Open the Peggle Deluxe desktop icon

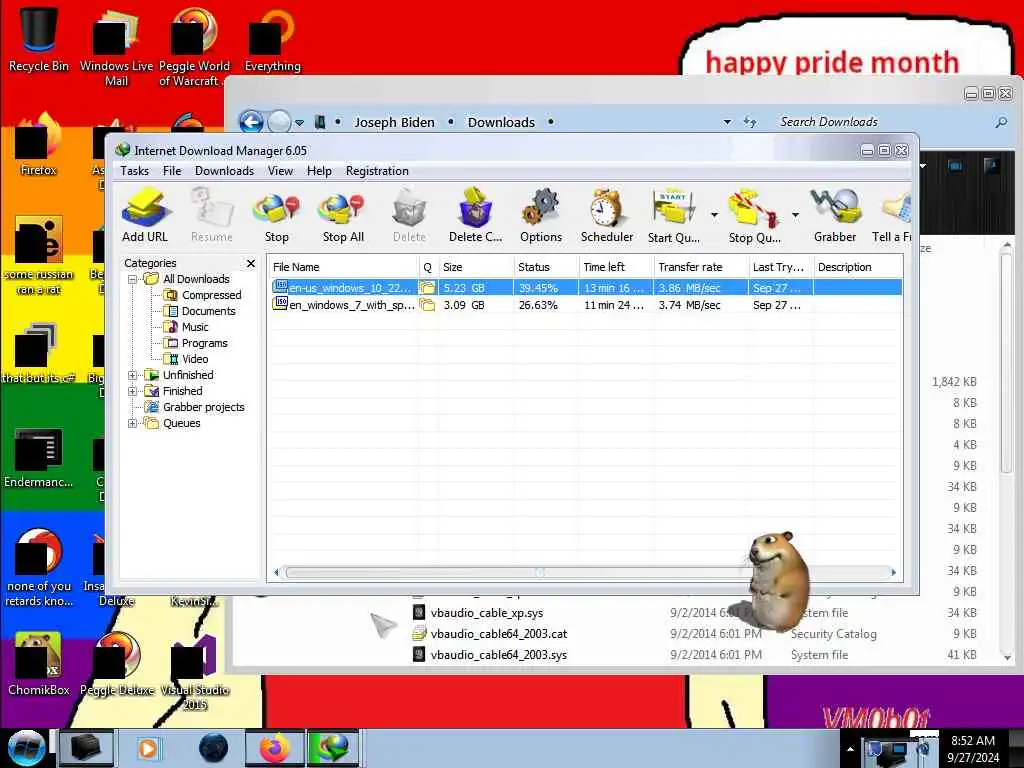(x=117, y=663)
